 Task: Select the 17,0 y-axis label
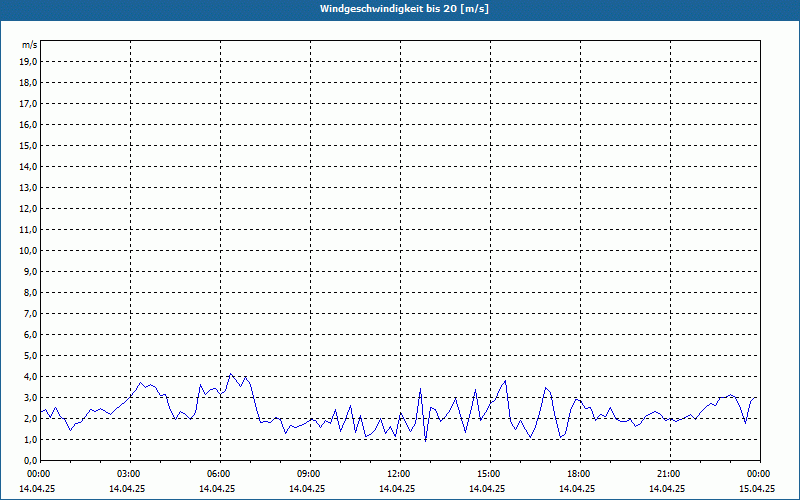click(28, 104)
